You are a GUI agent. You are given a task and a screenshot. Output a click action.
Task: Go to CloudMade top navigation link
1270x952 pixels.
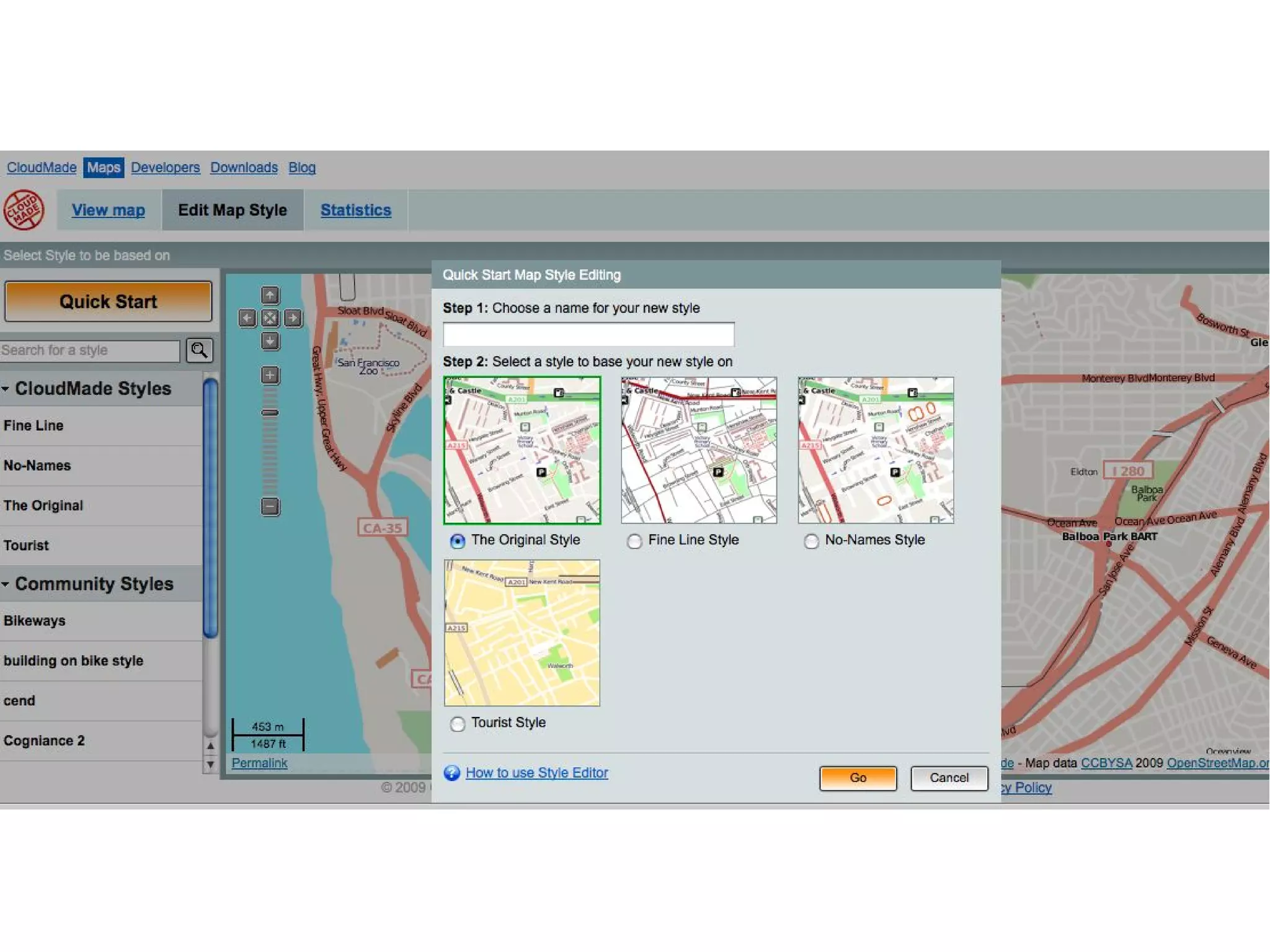coord(42,167)
